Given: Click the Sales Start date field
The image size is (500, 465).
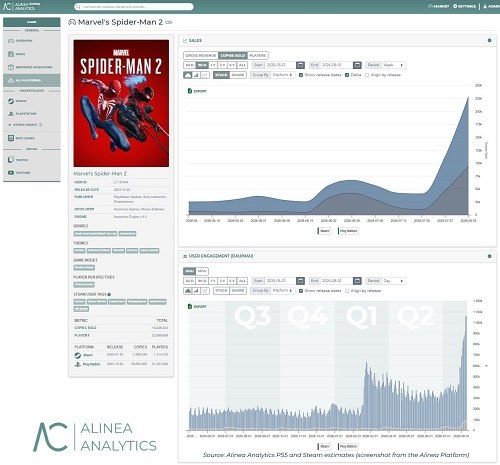Looking at the screenshot, I should click(x=280, y=65).
